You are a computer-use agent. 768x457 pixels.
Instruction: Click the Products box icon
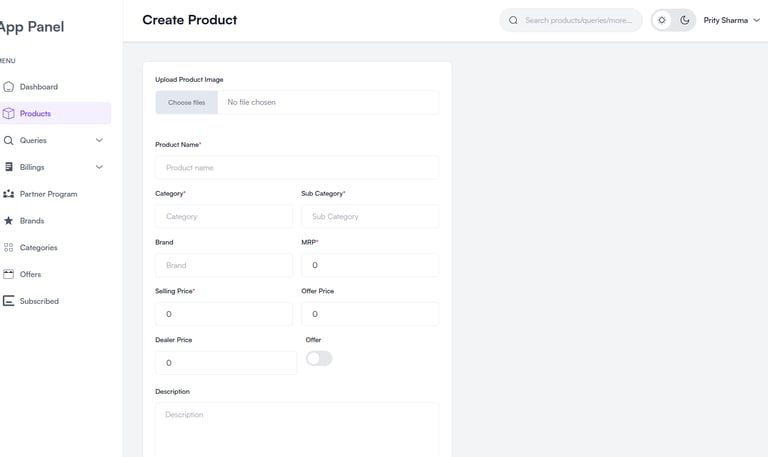point(9,114)
